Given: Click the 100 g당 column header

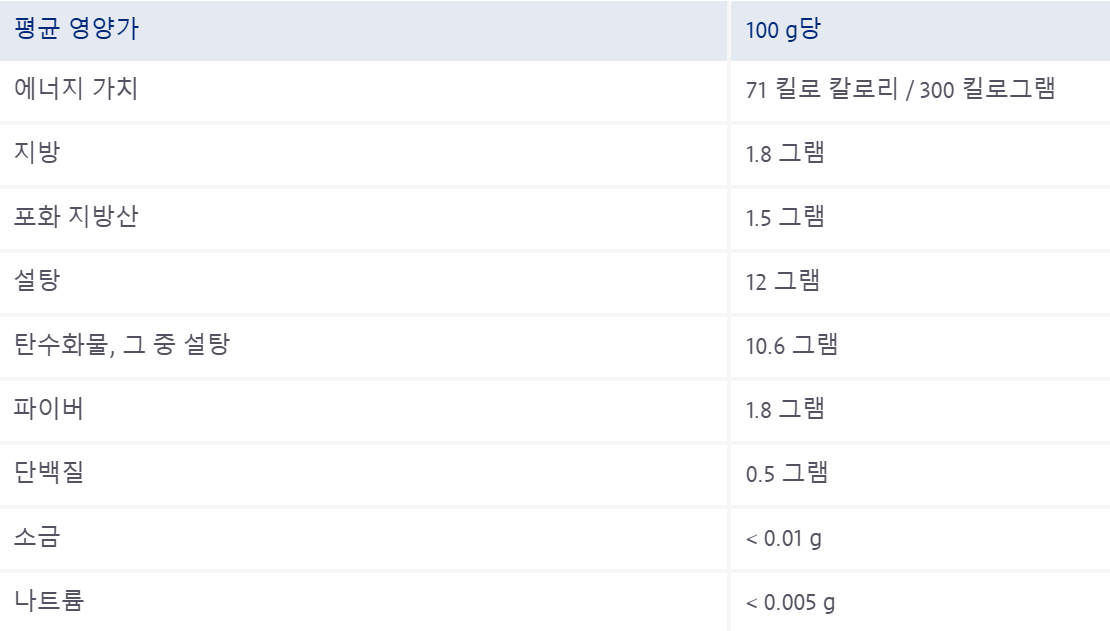Looking at the screenshot, I should click(920, 30).
